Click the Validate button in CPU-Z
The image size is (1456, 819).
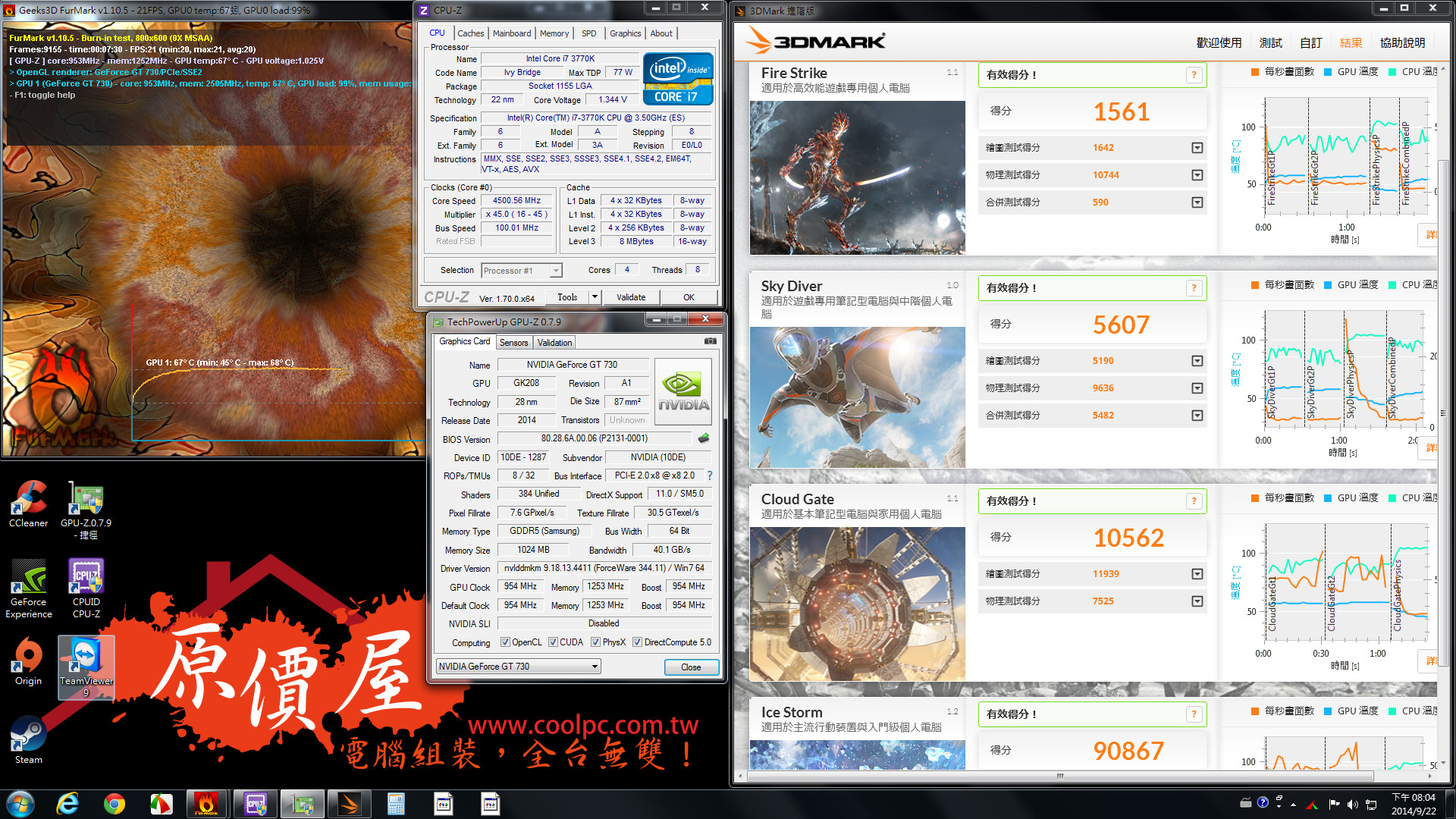click(x=631, y=297)
